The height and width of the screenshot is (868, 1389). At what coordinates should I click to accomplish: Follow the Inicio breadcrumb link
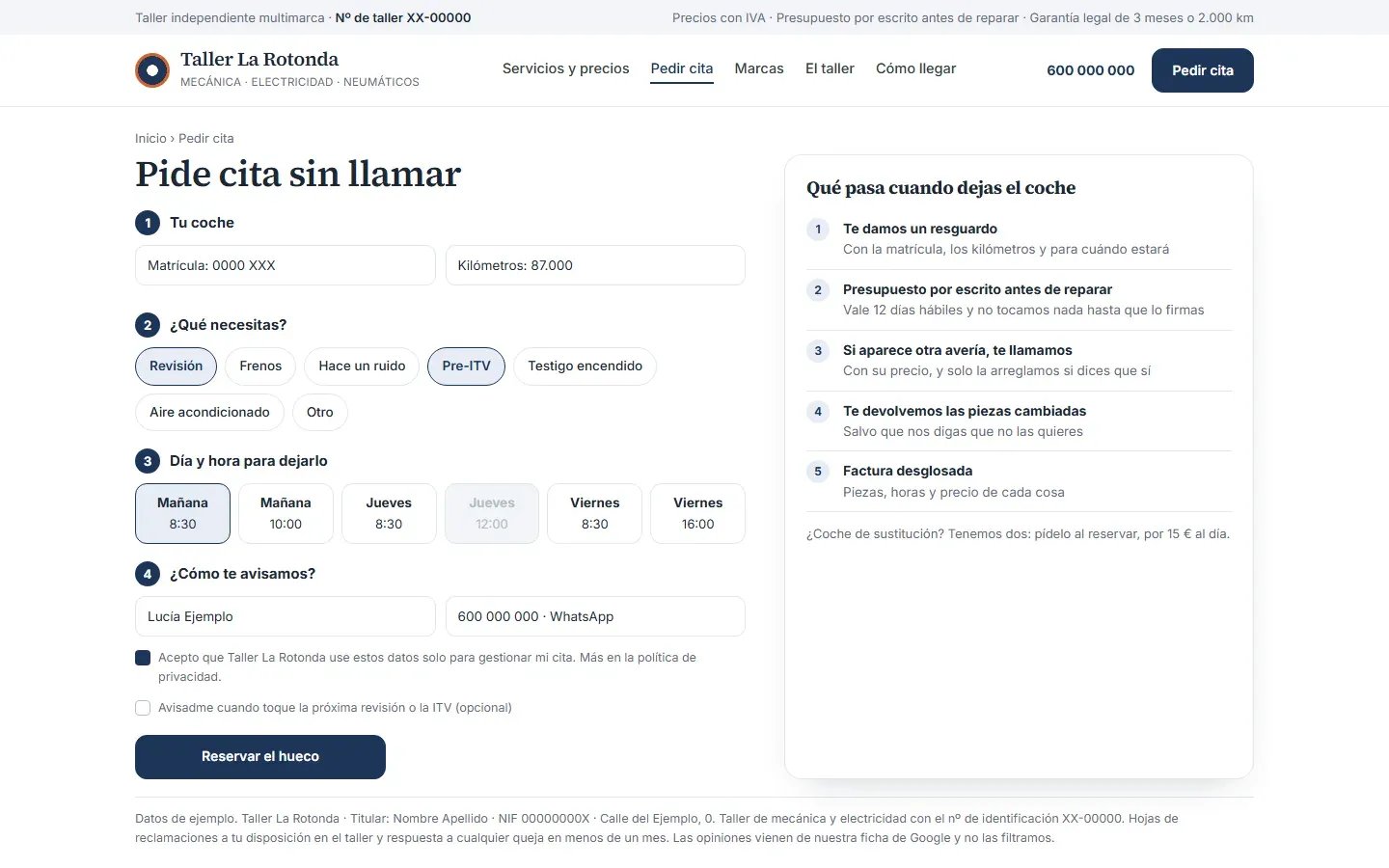point(150,138)
